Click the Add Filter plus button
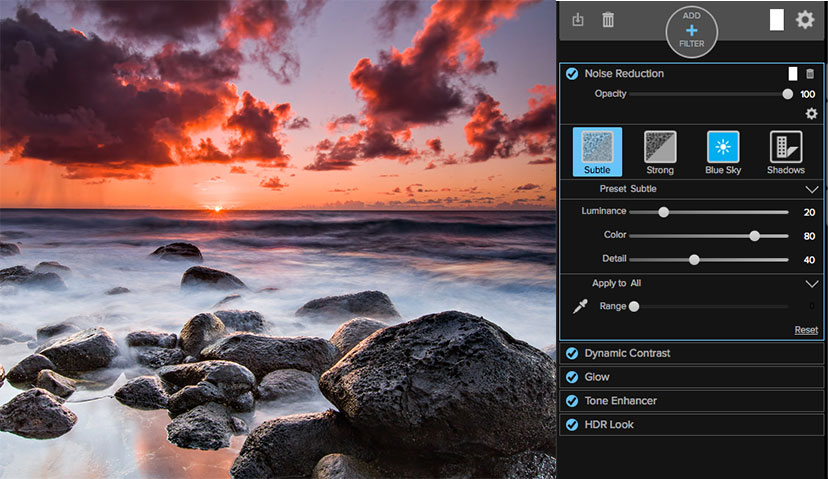 (691, 29)
